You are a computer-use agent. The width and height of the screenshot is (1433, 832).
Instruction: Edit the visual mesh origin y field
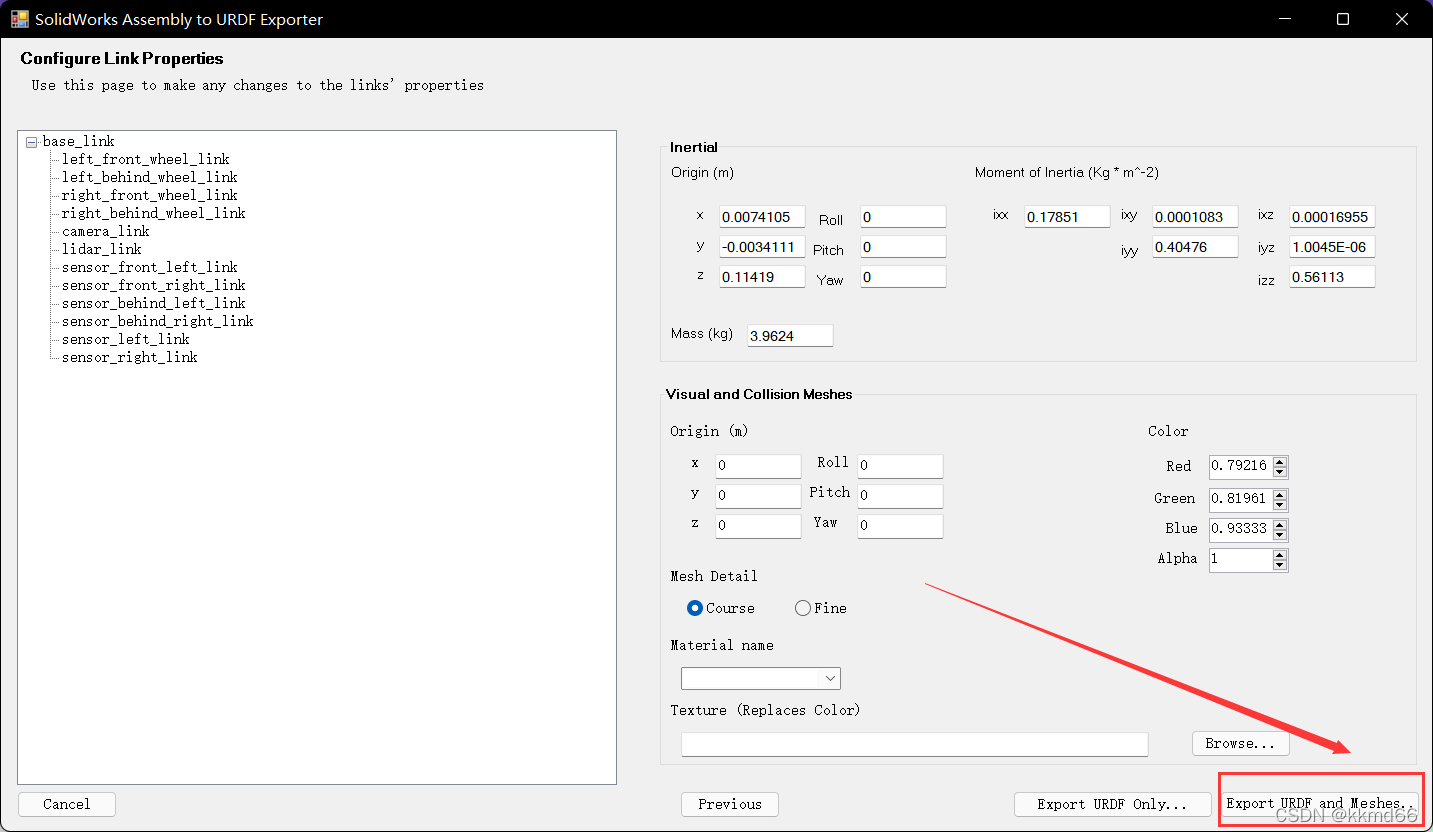point(758,496)
